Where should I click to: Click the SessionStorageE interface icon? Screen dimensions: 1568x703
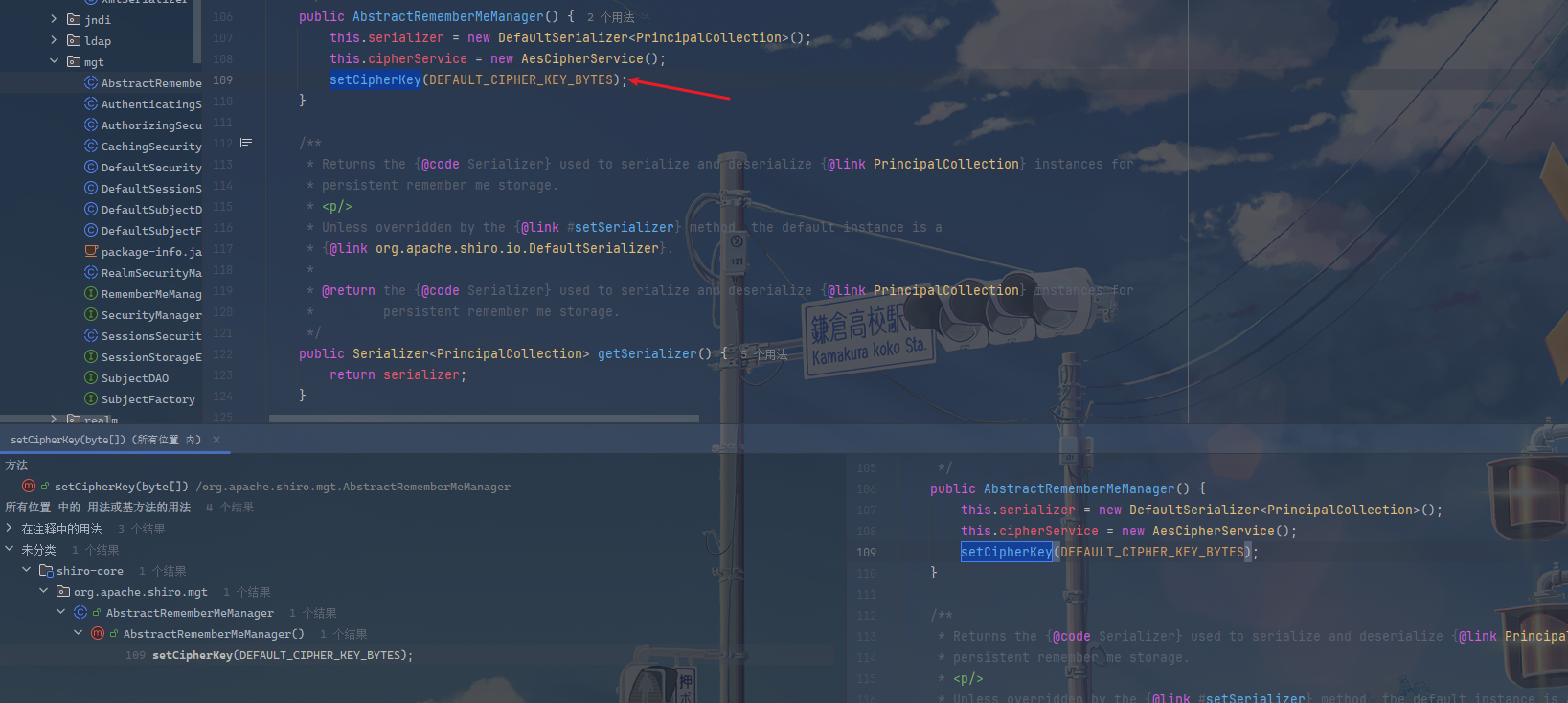point(91,357)
